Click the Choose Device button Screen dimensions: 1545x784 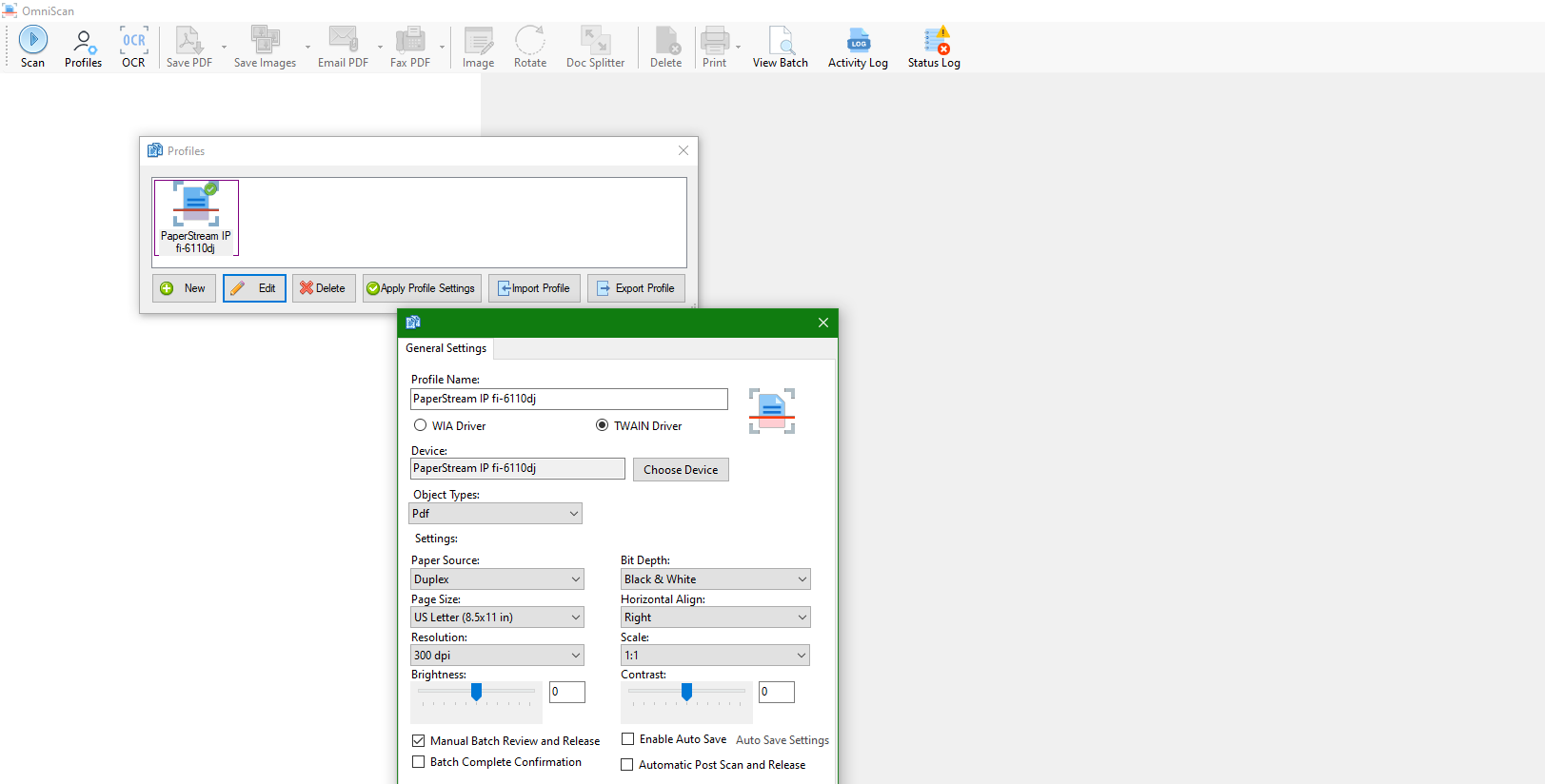coord(681,470)
